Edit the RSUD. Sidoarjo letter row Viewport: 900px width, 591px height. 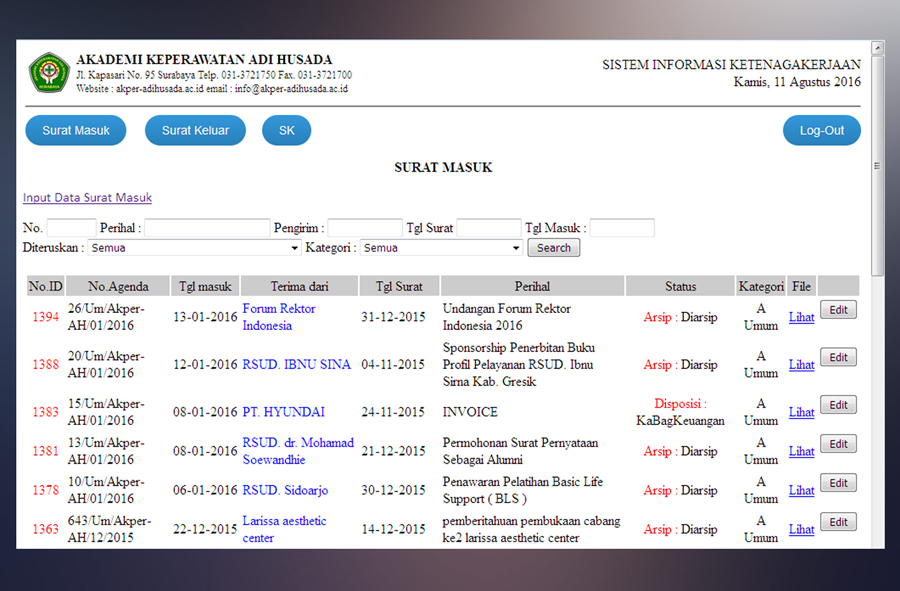coord(838,483)
